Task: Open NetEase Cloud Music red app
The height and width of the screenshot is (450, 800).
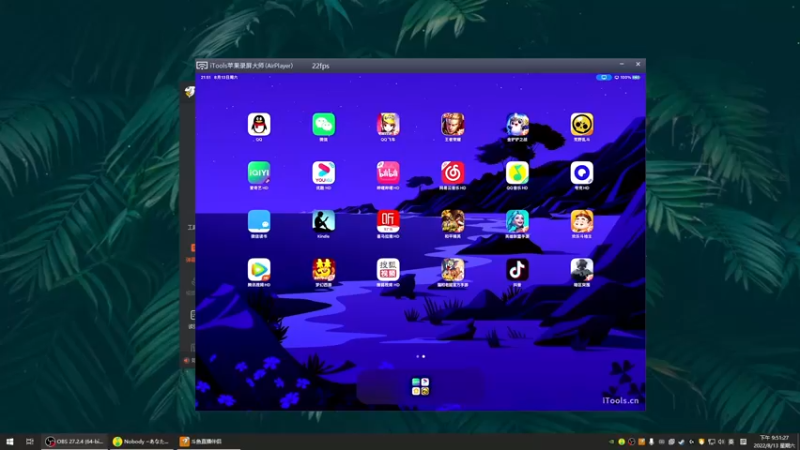Action: 453,173
